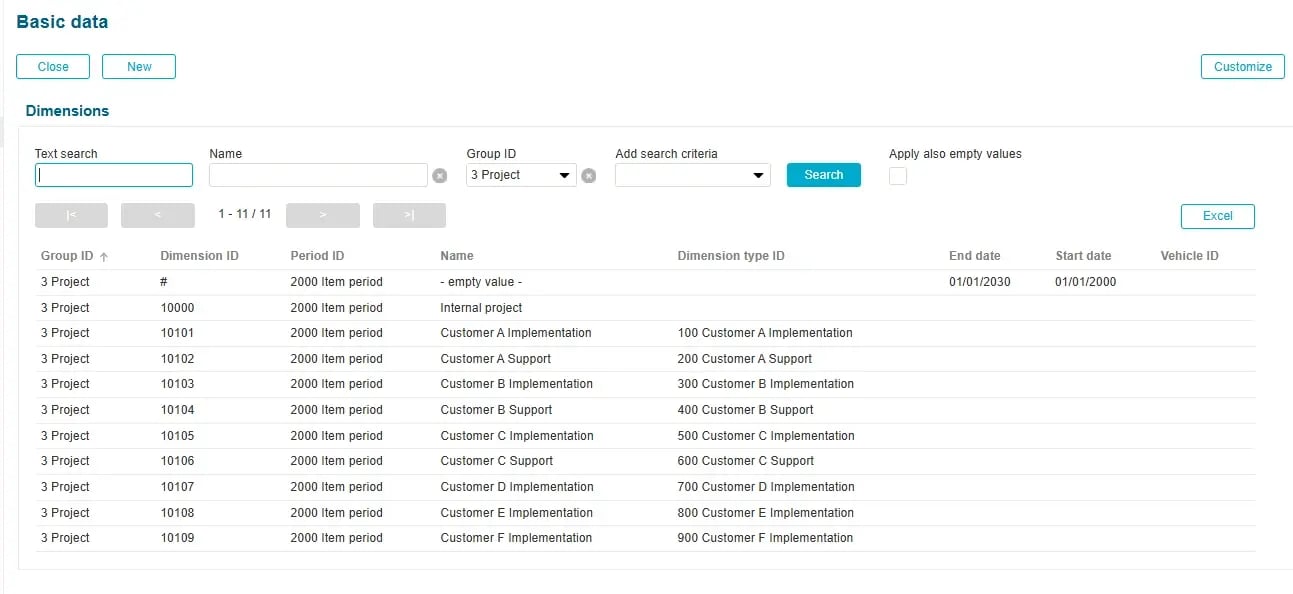
Task: Click the clear icon next to Name field
Action: [x=440, y=175]
